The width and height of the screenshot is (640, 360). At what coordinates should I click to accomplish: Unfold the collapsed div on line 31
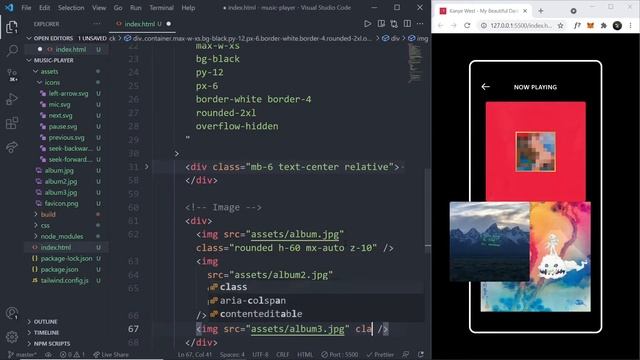click(x=147, y=167)
